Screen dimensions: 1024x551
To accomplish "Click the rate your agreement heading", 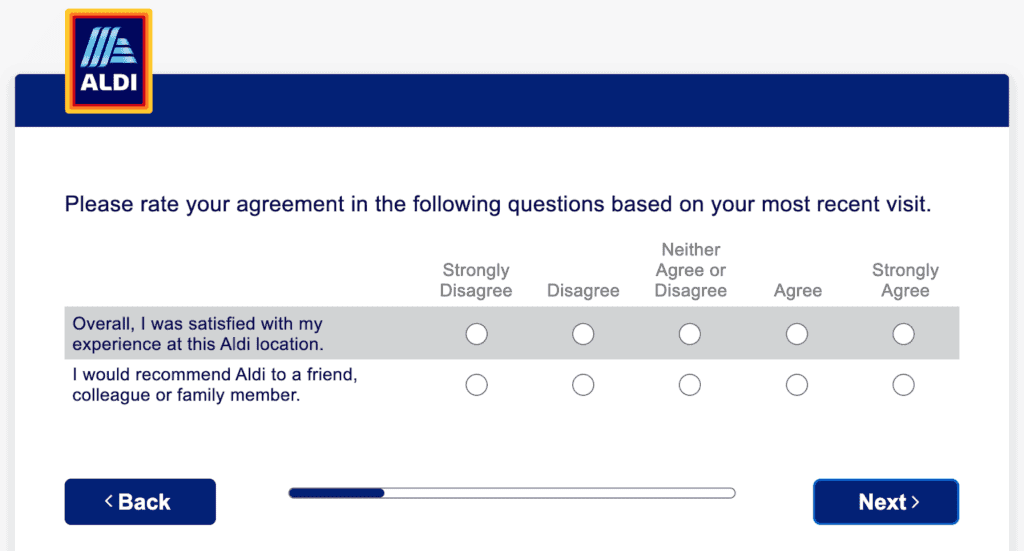I will (498, 206).
